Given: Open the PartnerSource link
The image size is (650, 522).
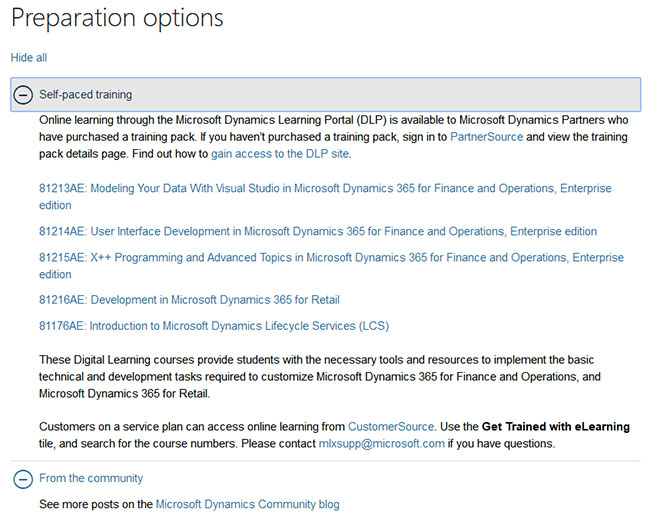Looking at the screenshot, I should (486, 137).
